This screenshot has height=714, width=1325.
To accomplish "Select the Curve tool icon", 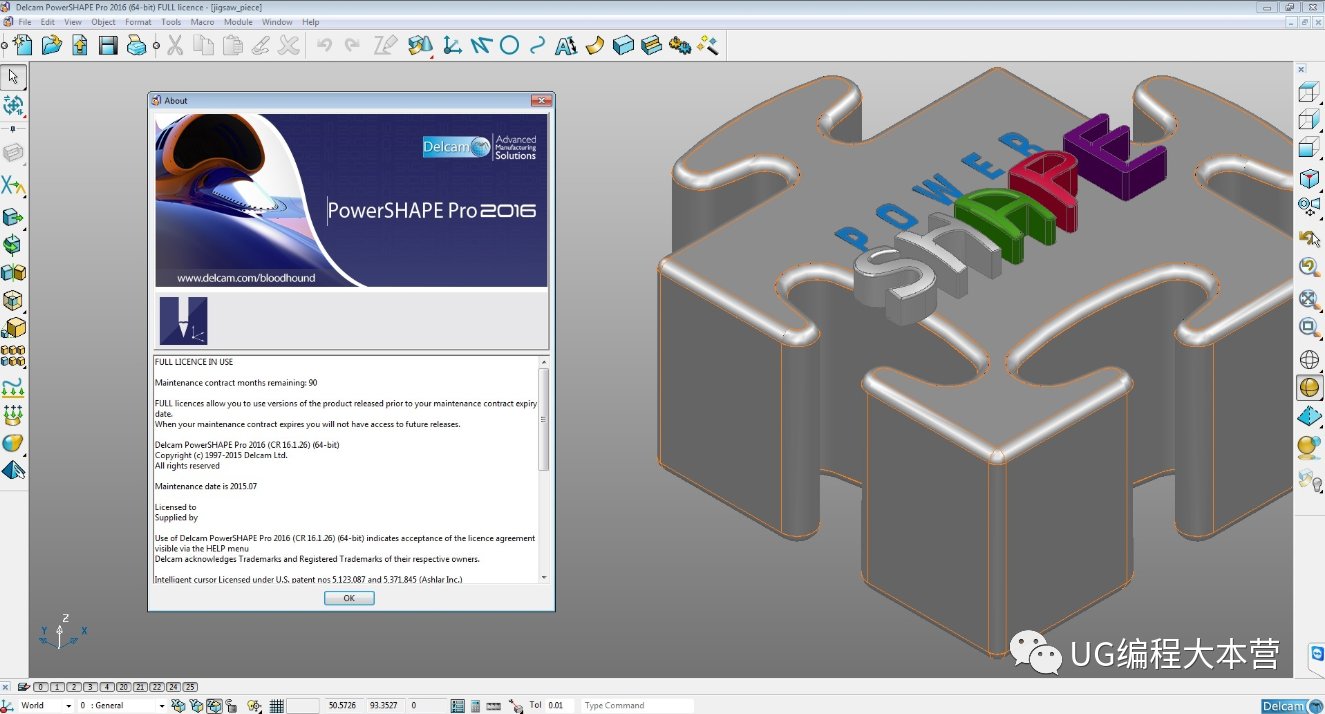I will tap(538, 45).
